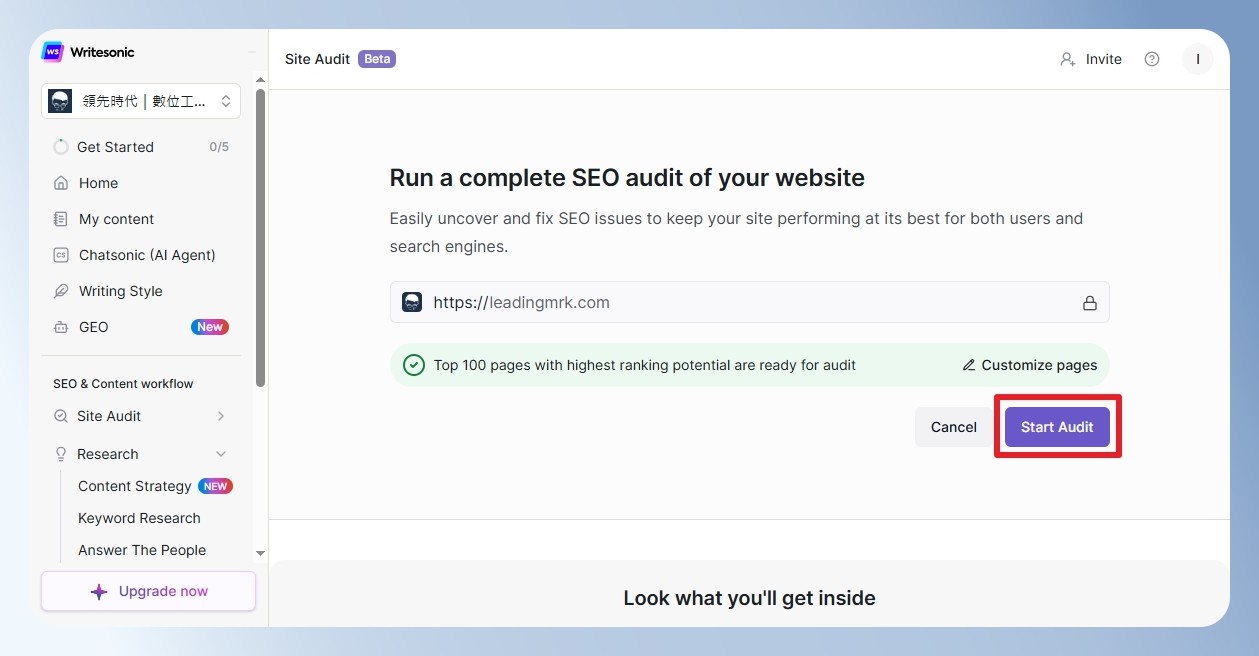The height and width of the screenshot is (656, 1259).
Task: Click the pencil icon for Customize pages
Action: [969, 365]
